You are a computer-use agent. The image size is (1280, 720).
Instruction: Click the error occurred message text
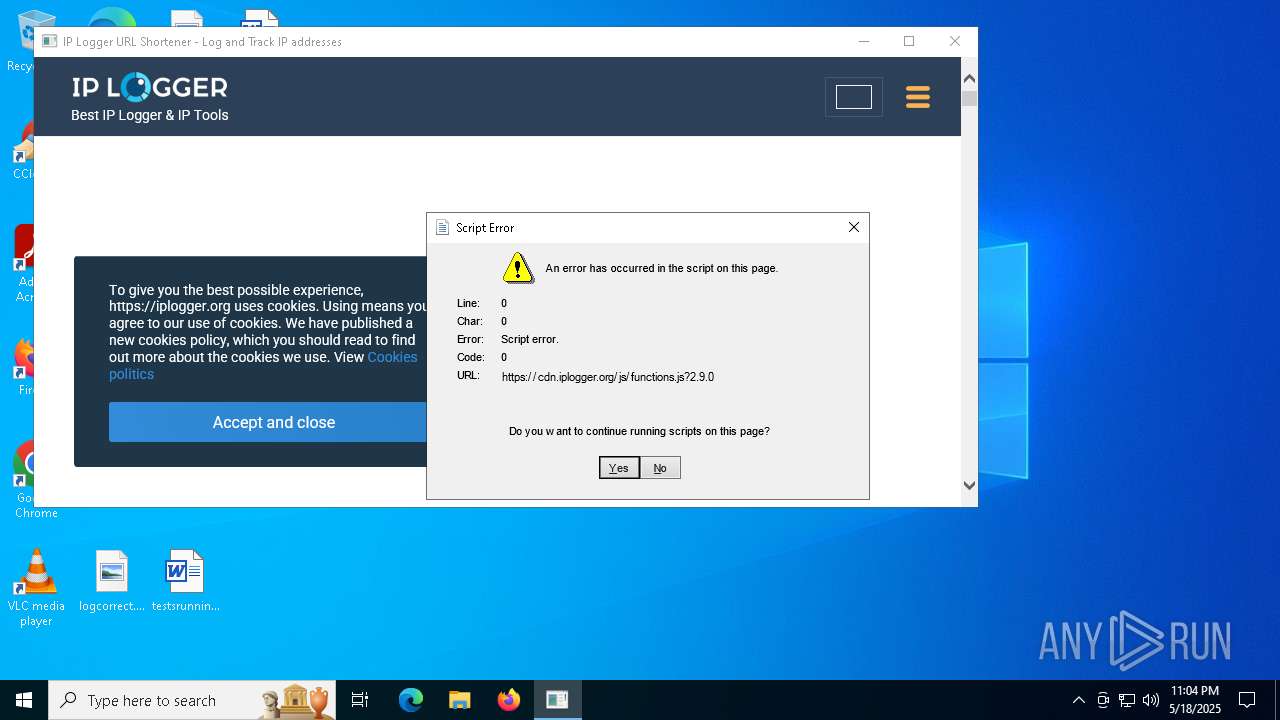pos(661,268)
